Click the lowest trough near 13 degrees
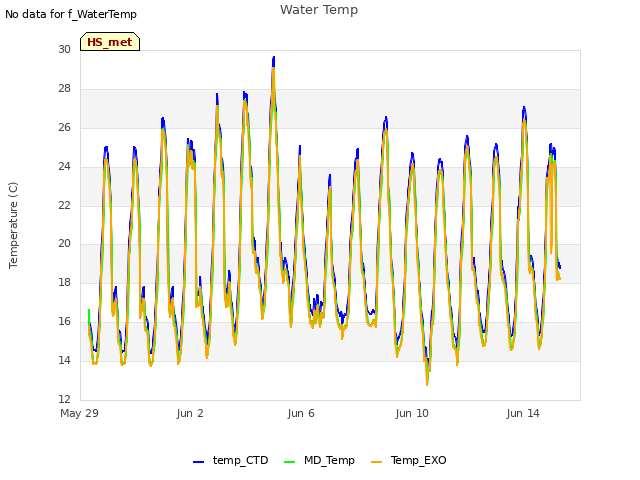This screenshot has height=480, width=640. (427, 384)
